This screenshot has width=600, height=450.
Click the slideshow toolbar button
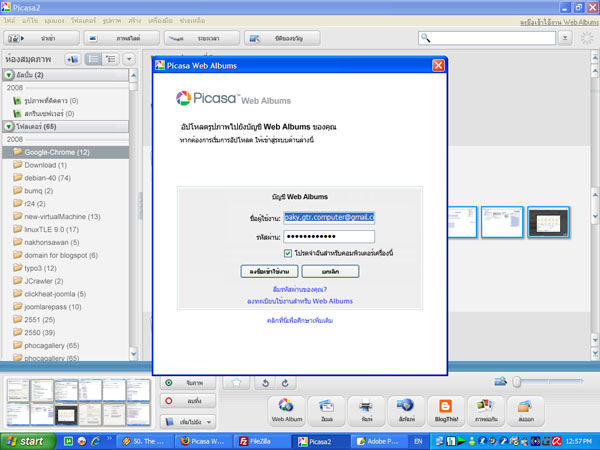click(x=122, y=38)
